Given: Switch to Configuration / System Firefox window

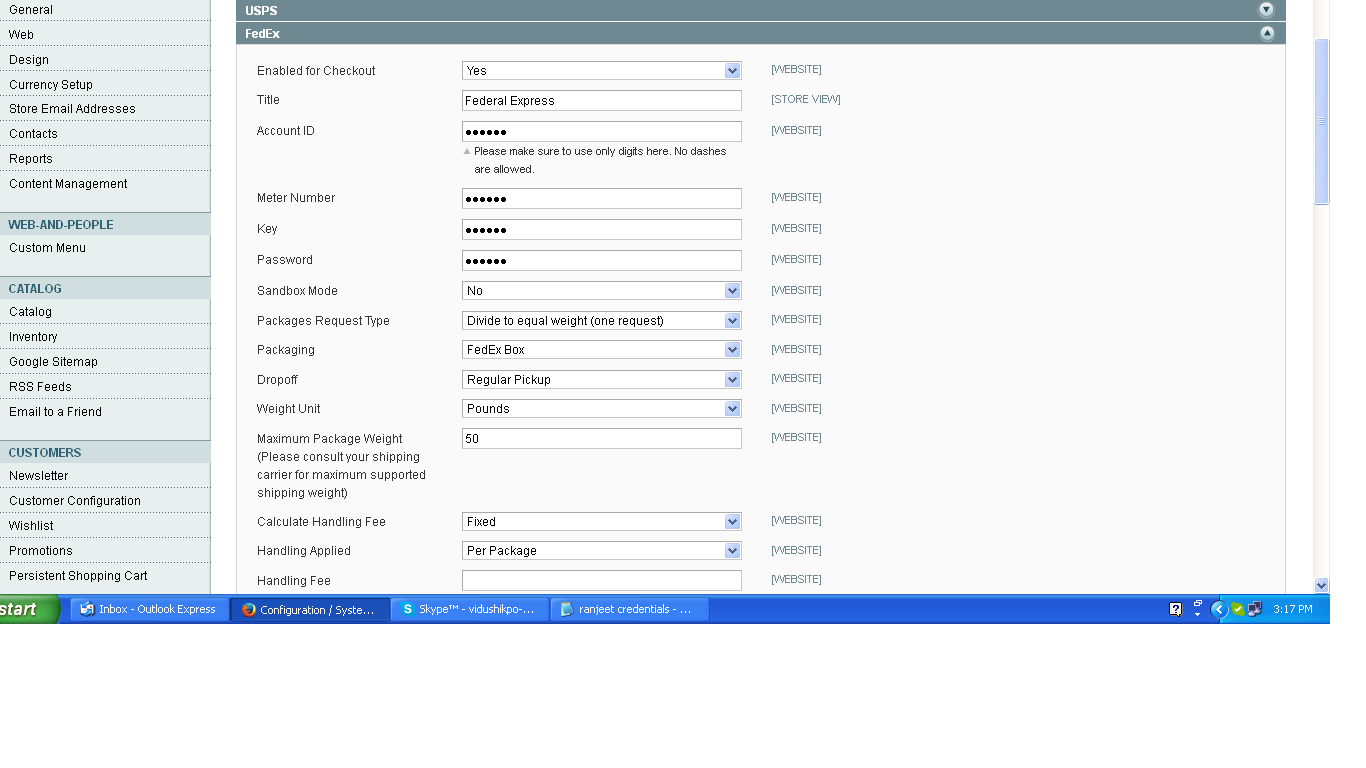Looking at the screenshot, I should (x=310, y=609).
